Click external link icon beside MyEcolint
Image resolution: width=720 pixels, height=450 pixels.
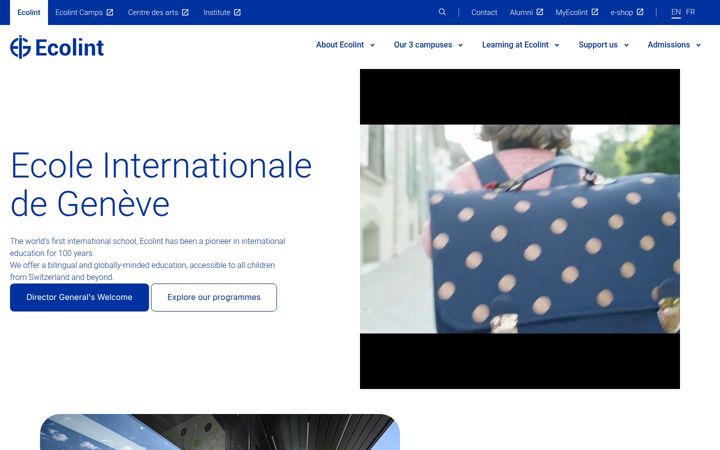point(595,12)
